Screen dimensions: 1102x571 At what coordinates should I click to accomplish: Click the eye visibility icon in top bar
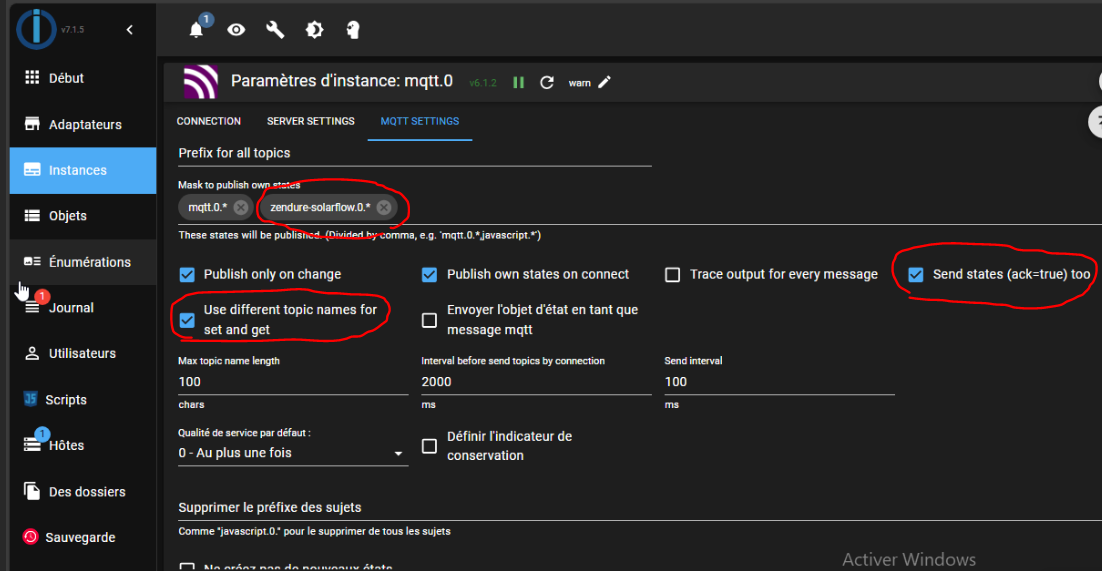[236, 30]
